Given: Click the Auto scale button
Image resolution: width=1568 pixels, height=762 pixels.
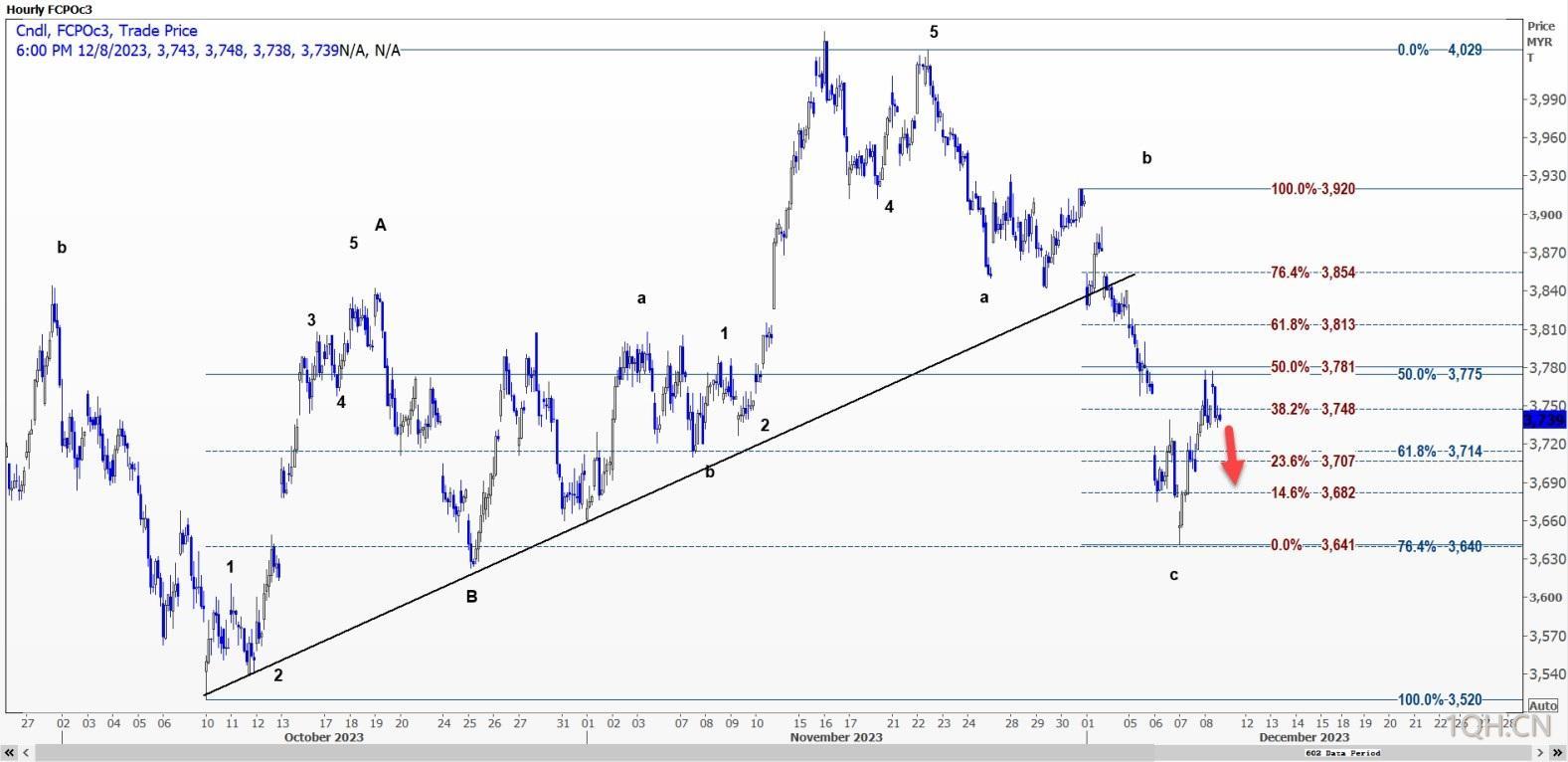Looking at the screenshot, I should click(1542, 705).
